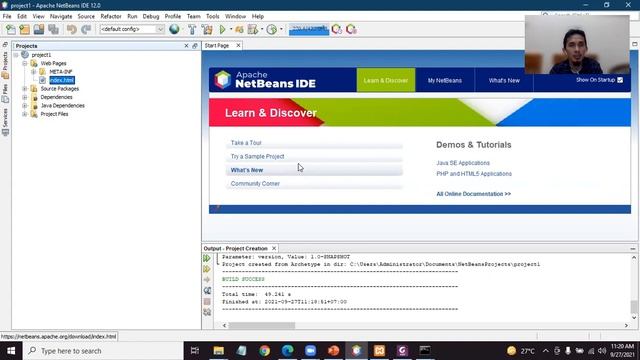Click the Try a Sample Project link

tap(258, 156)
